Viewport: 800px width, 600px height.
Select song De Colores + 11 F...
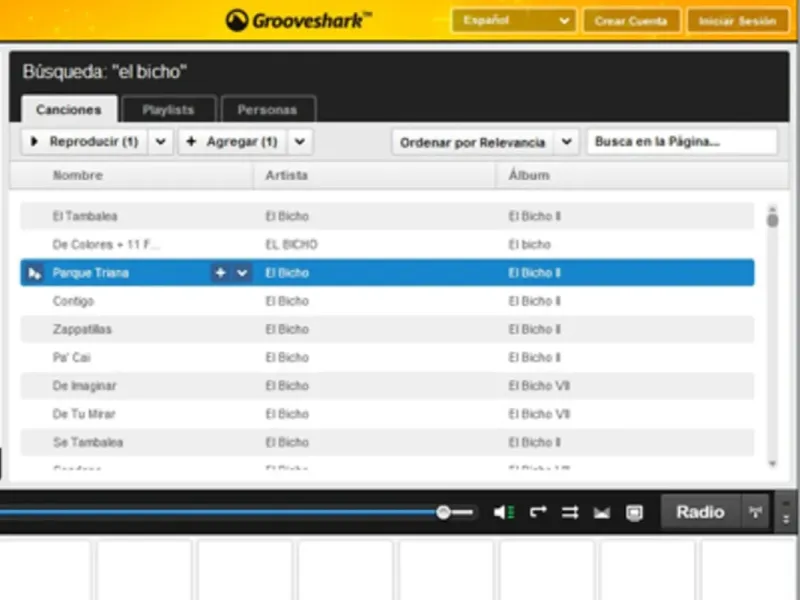coord(106,244)
